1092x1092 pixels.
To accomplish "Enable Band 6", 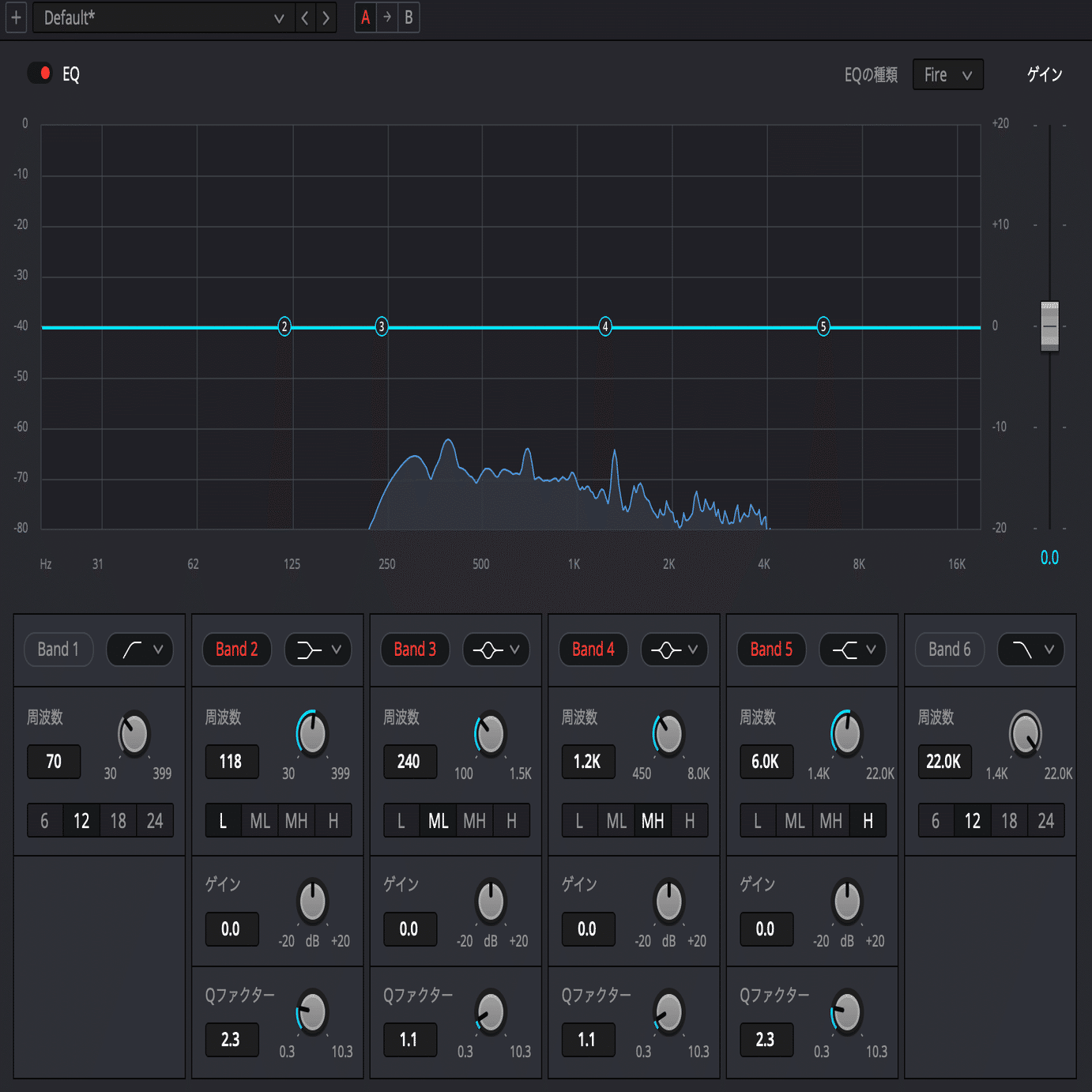I will click(950, 650).
